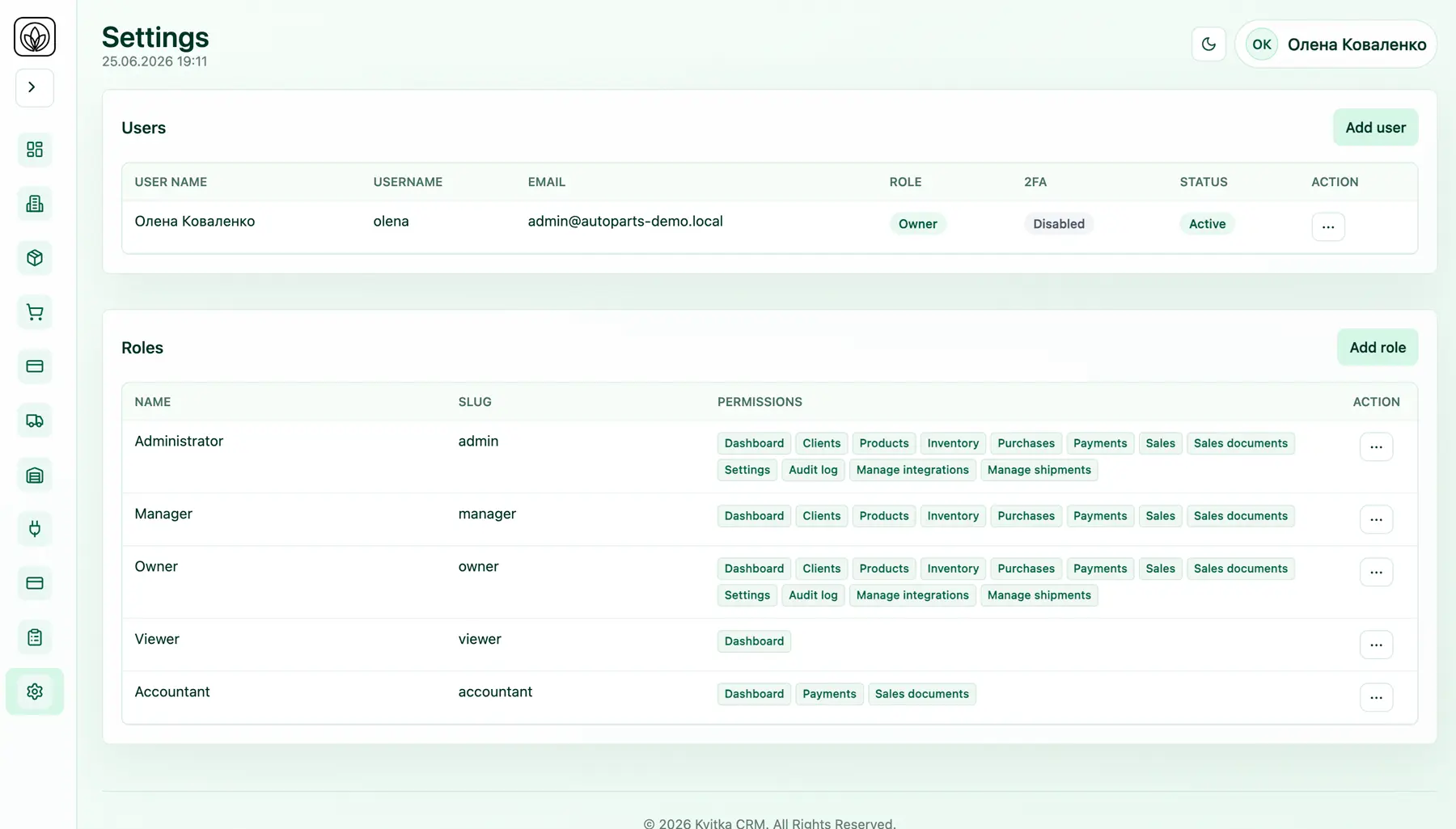1456x829 pixels.
Task: Open the dashboard grid icon in sidebar
Action: click(35, 150)
